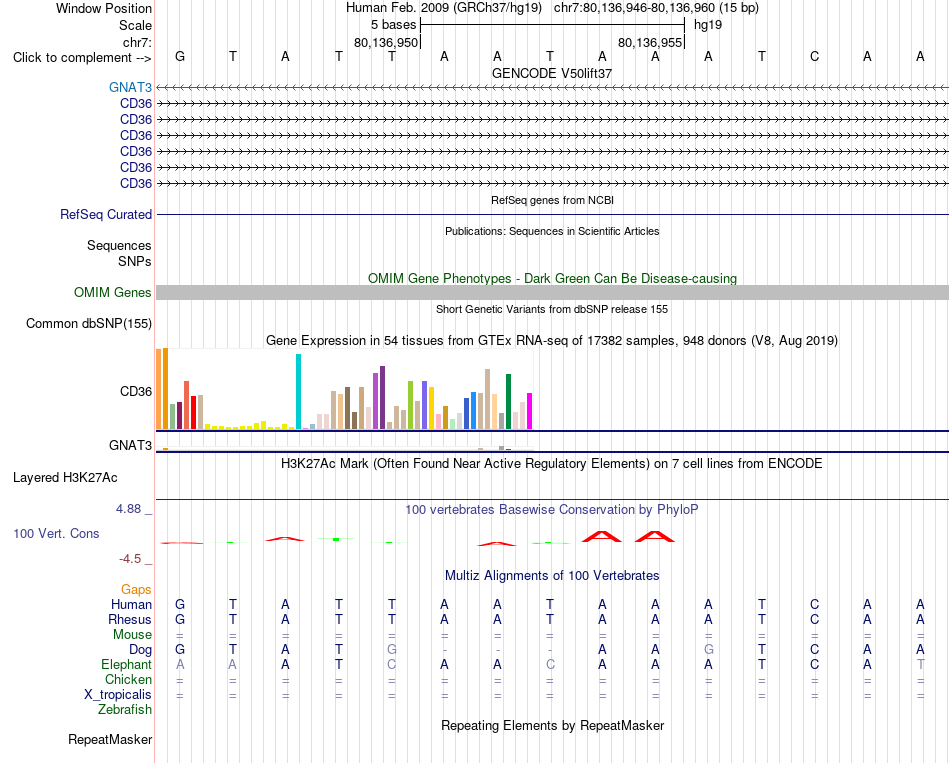The image size is (950, 763).
Task: Click base G in the chr7 ruler row
Action: coord(180,56)
